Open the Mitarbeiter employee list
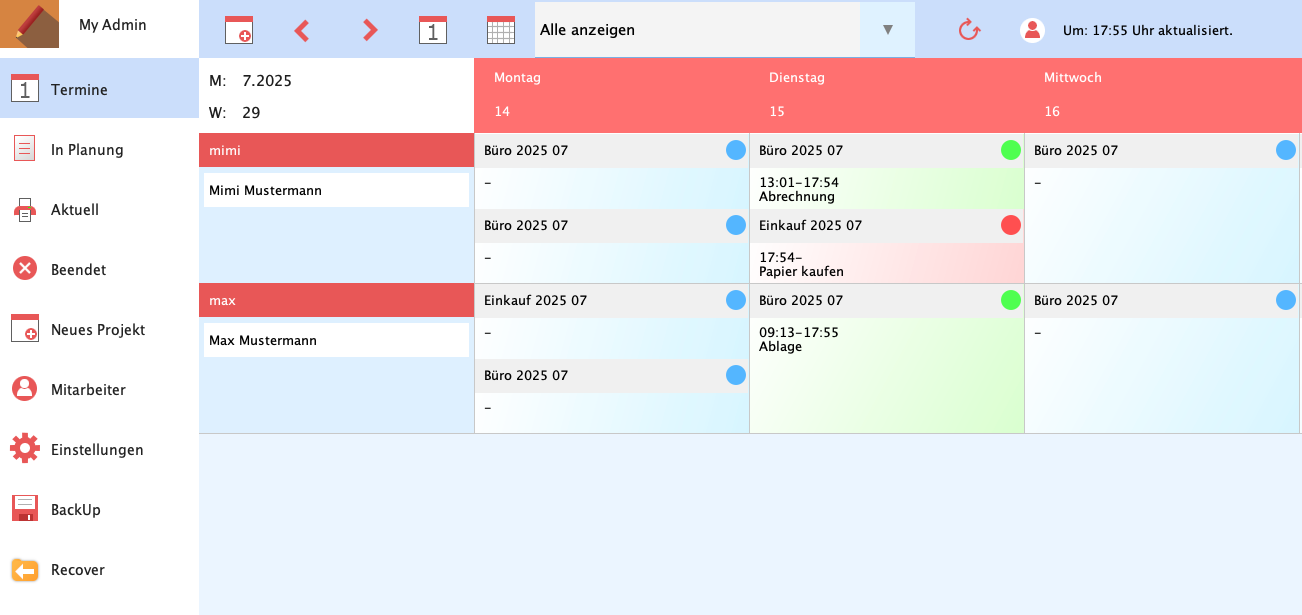The image size is (1302, 615). click(x=88, y=390)
